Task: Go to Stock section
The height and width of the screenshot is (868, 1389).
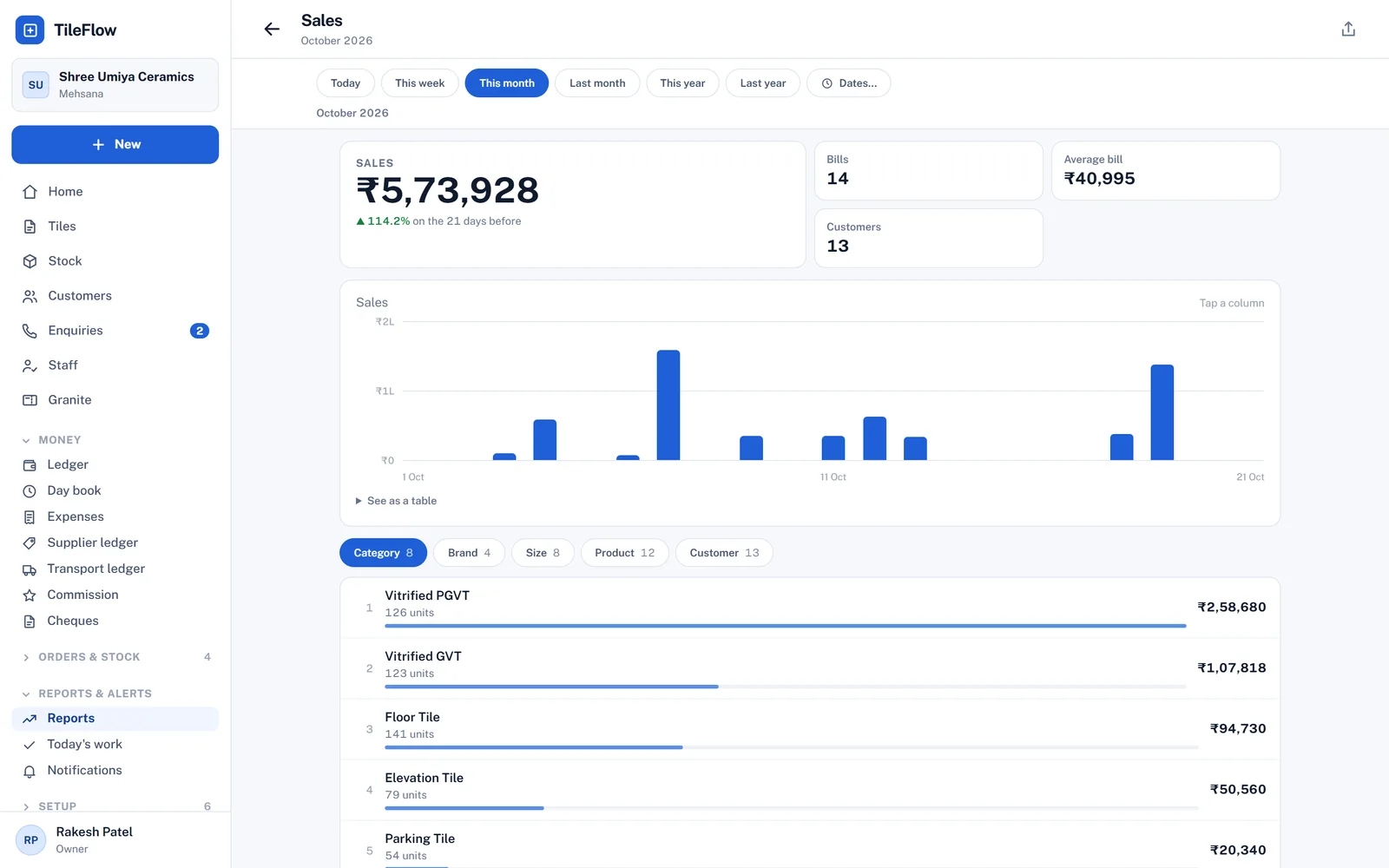Action: point(115,261)
